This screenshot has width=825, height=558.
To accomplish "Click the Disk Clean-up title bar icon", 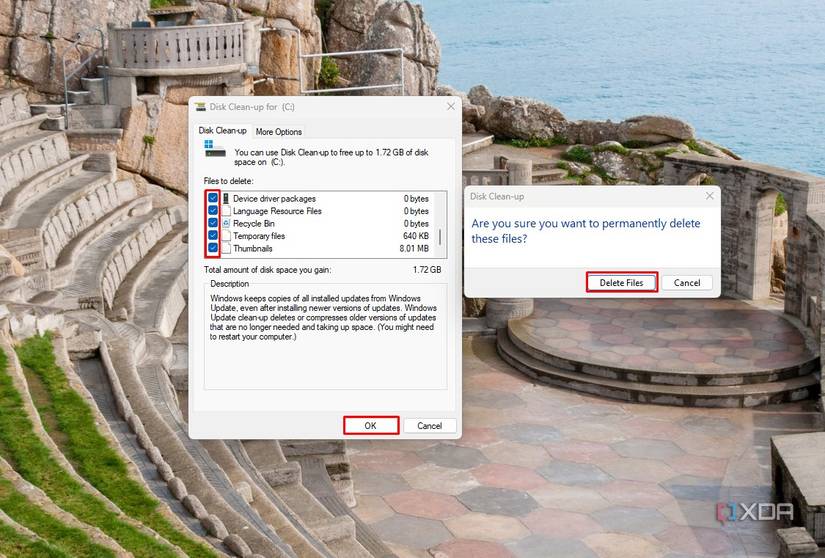I will (x=200, y=107).
